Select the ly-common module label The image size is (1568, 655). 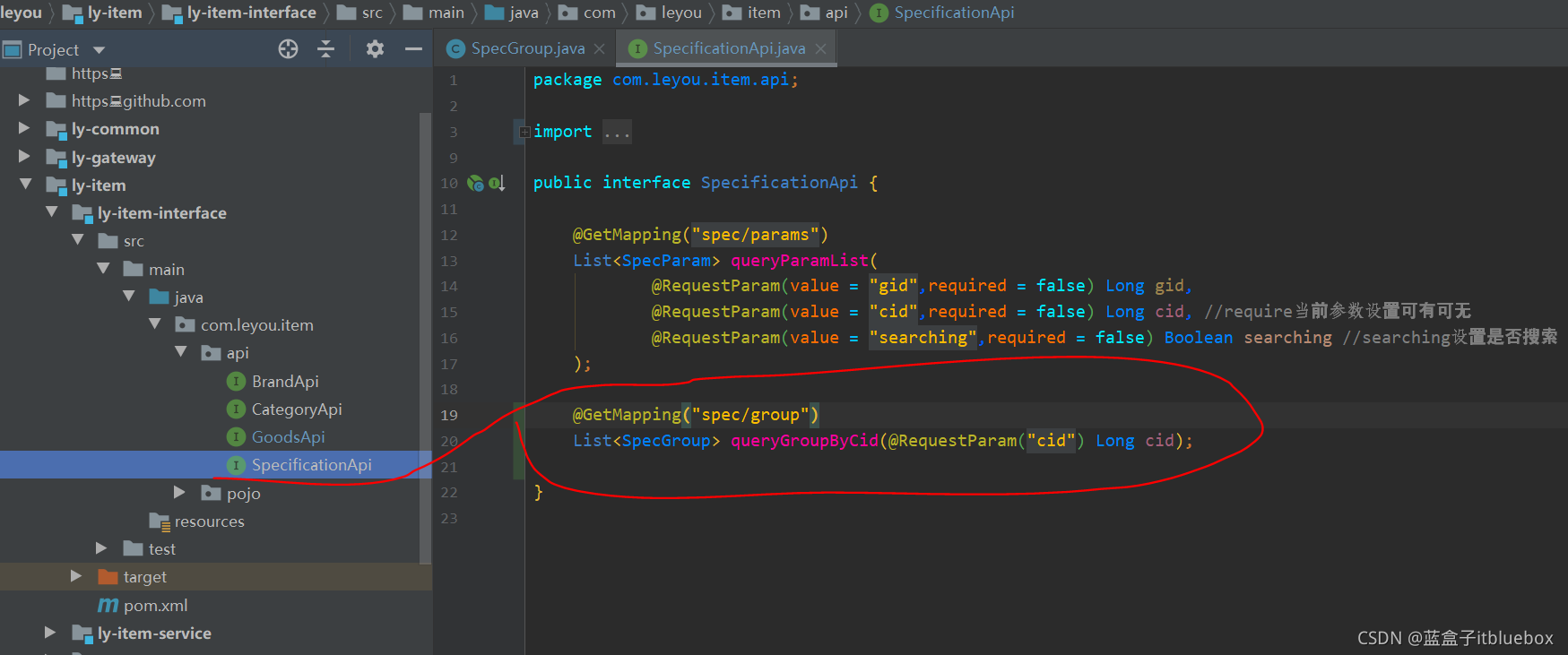116,128
